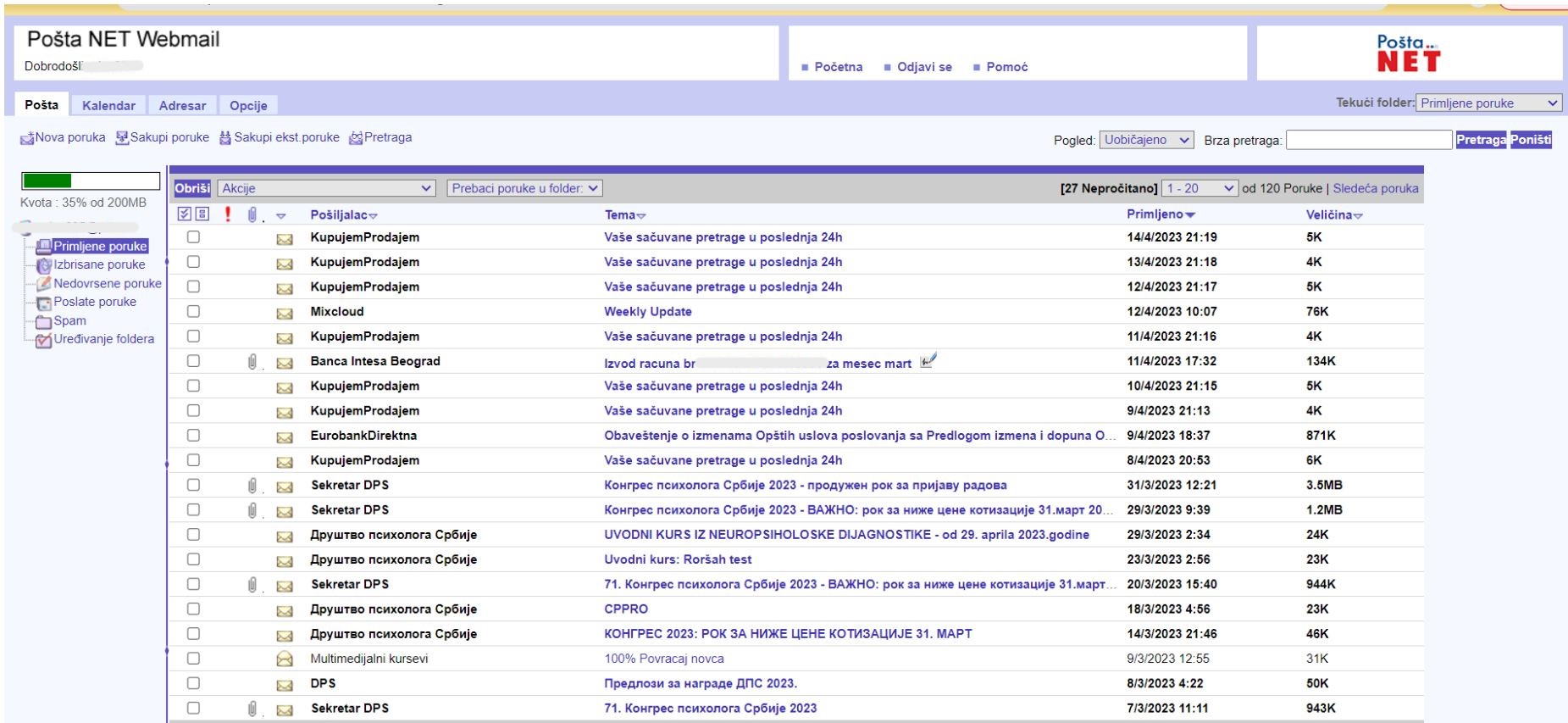Check the box for the 31/3/2023 Sekretar DPS message

193,485
